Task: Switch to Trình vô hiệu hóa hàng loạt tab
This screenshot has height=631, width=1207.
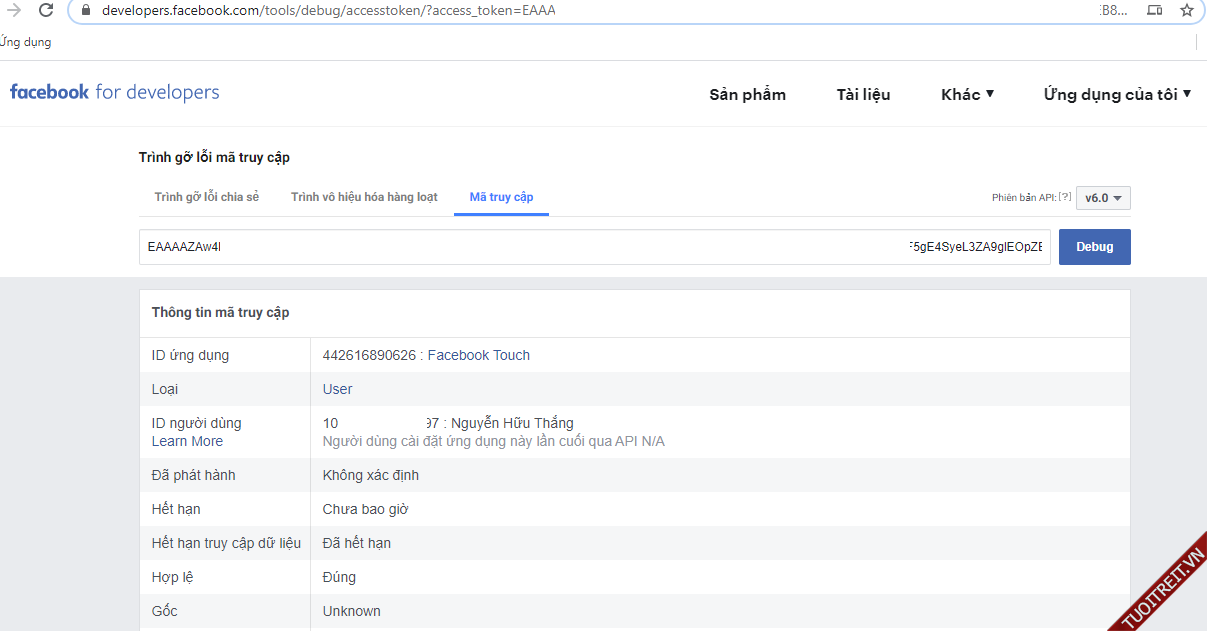Action: [364, 197]
